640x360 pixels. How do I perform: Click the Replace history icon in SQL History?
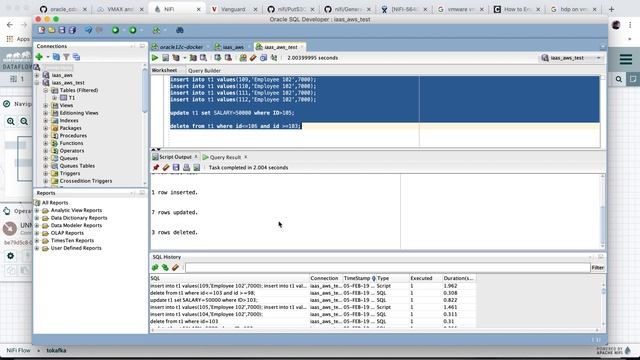click(x=165, y=267)
